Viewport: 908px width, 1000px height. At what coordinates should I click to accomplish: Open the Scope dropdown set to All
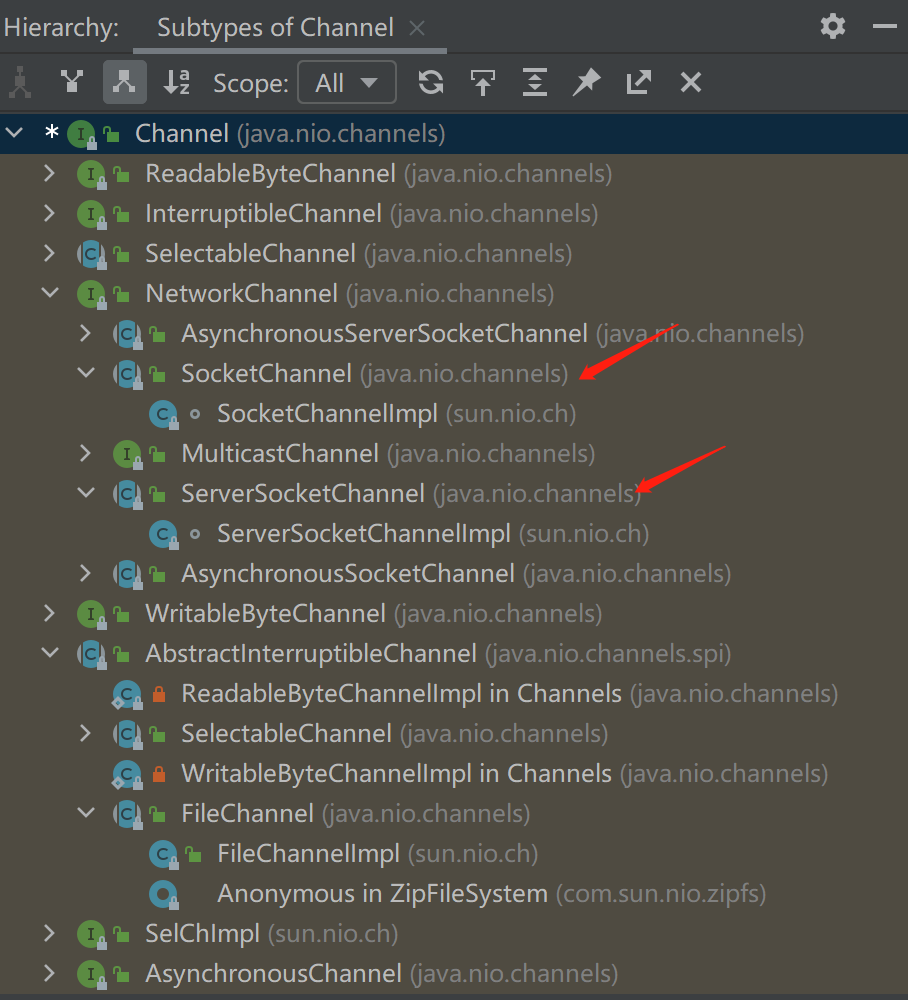tap(346, 82)
